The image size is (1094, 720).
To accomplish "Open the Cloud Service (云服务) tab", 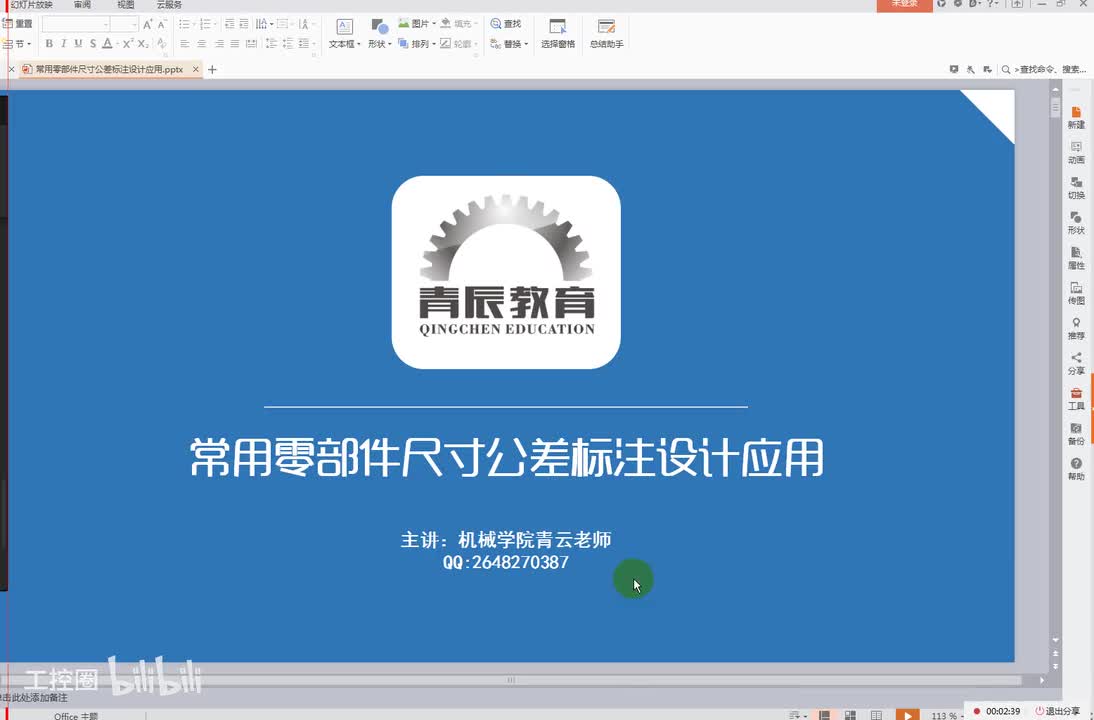I will click(x=169, y=5).
